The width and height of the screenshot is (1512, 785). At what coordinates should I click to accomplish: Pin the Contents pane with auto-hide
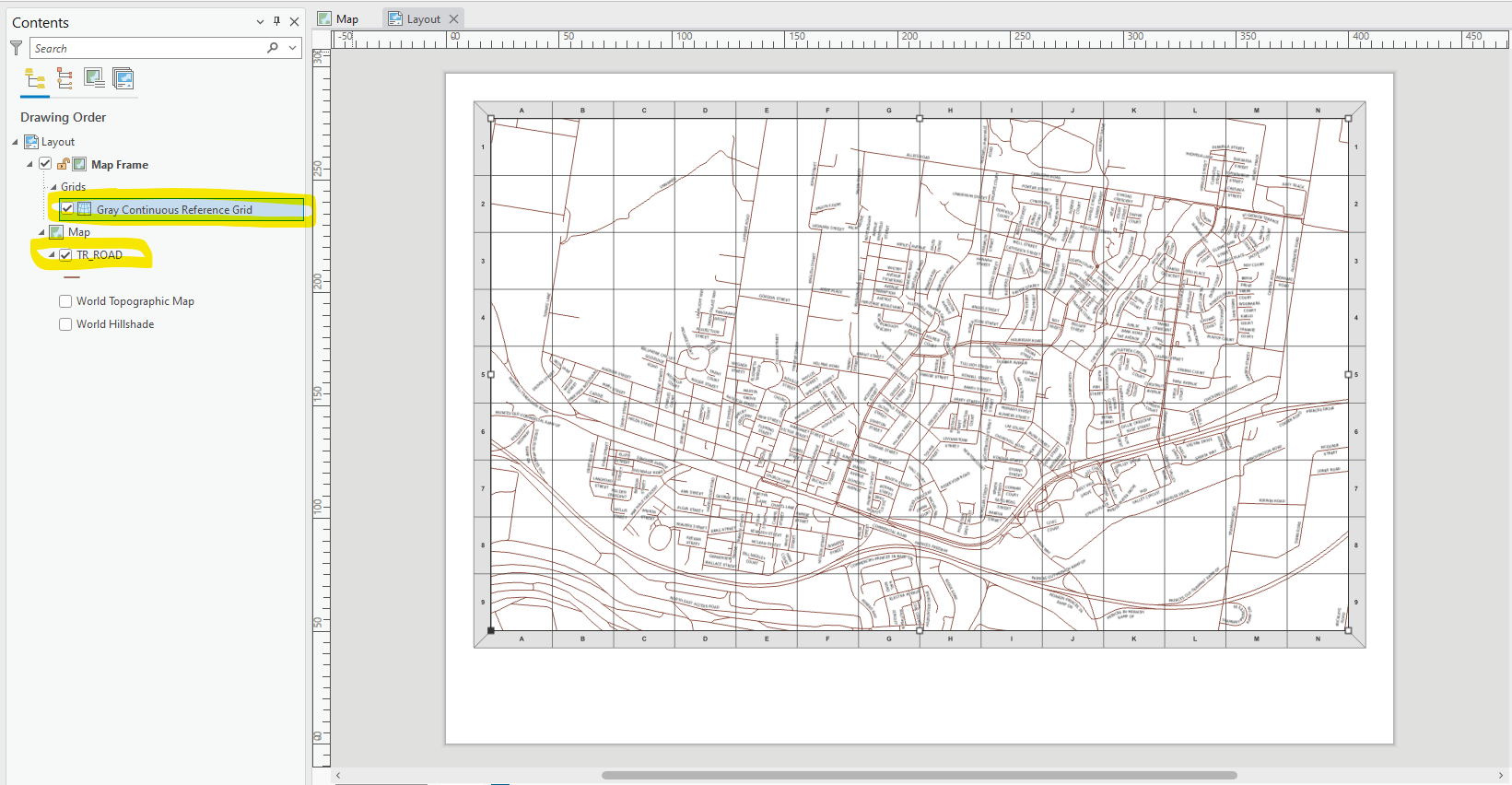click(276, 21)
